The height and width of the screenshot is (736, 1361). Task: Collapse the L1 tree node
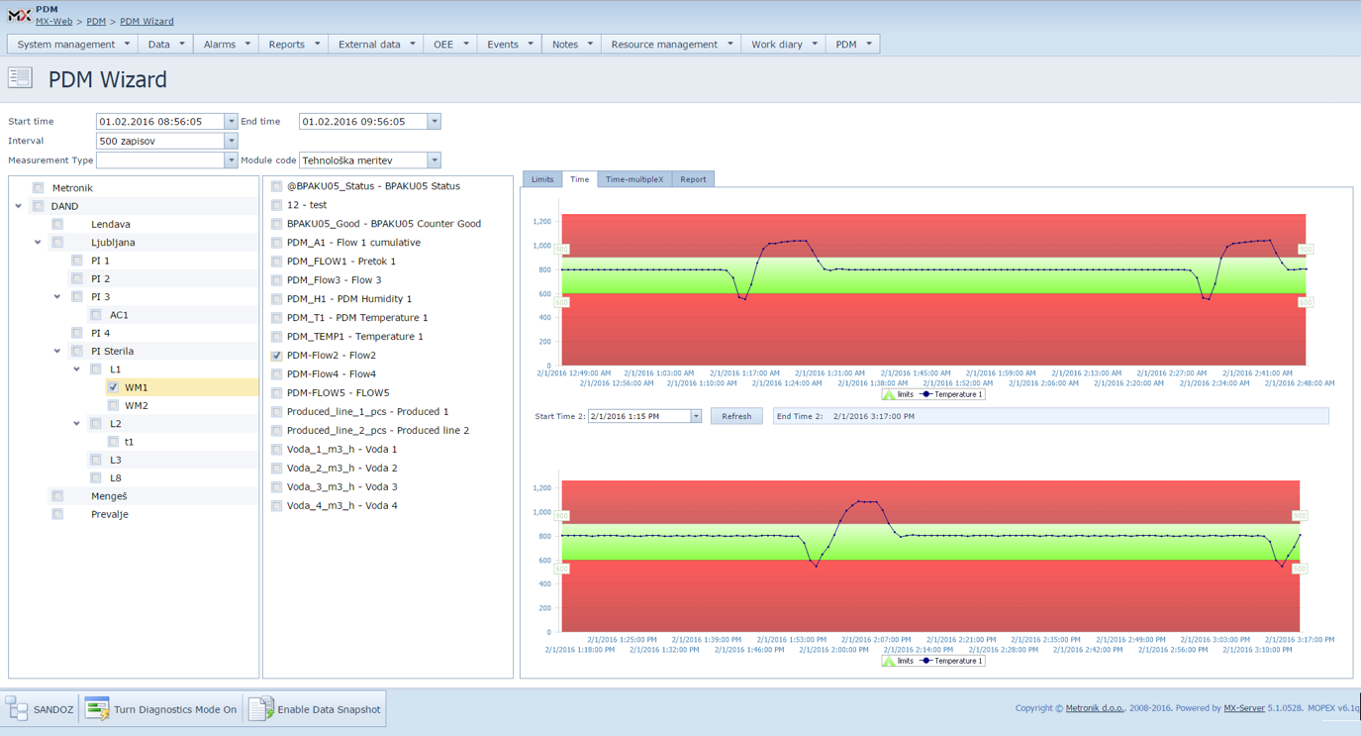(x=77, y=369)
